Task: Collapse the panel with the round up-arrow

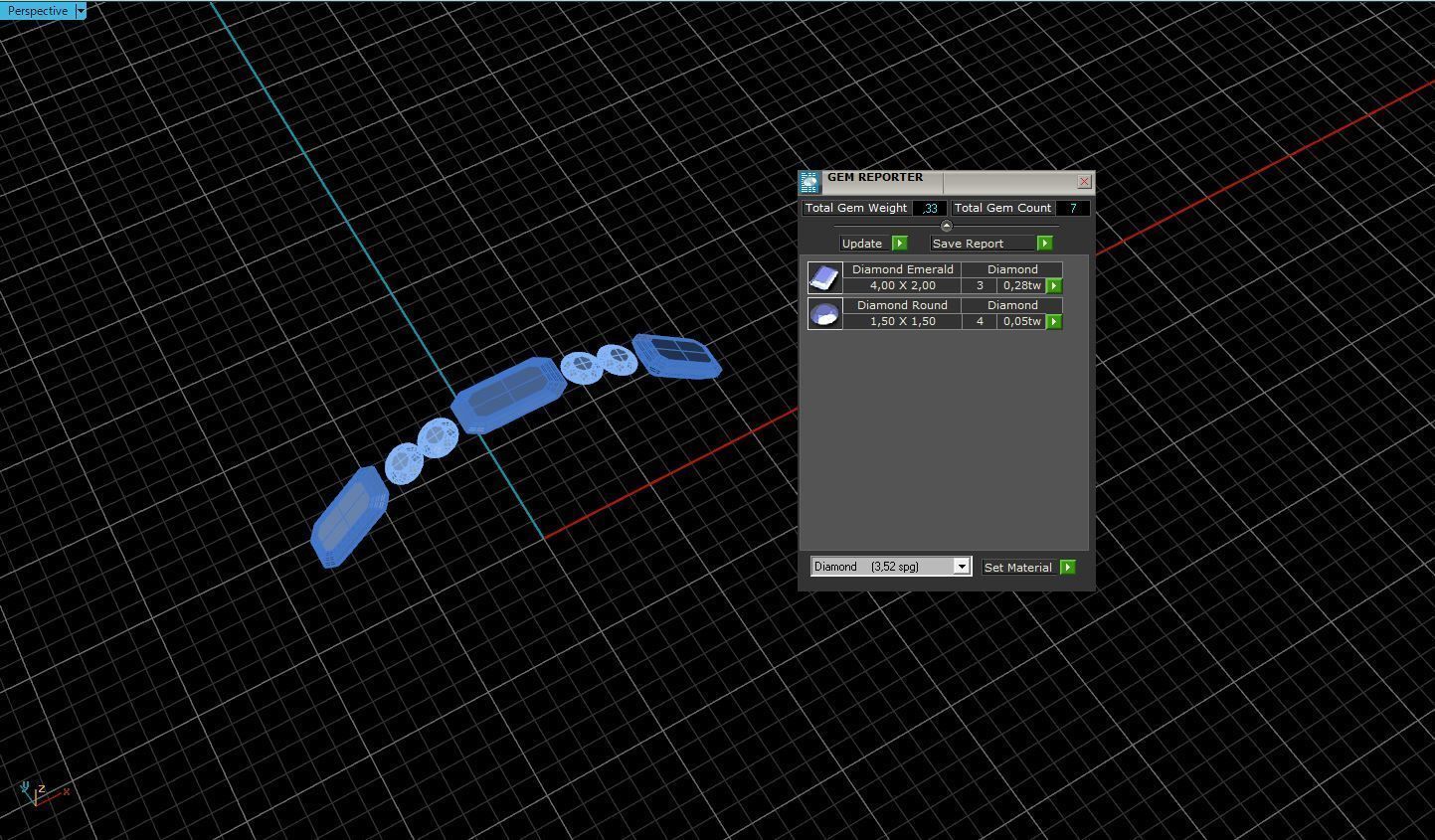Action: click(946, 226)
